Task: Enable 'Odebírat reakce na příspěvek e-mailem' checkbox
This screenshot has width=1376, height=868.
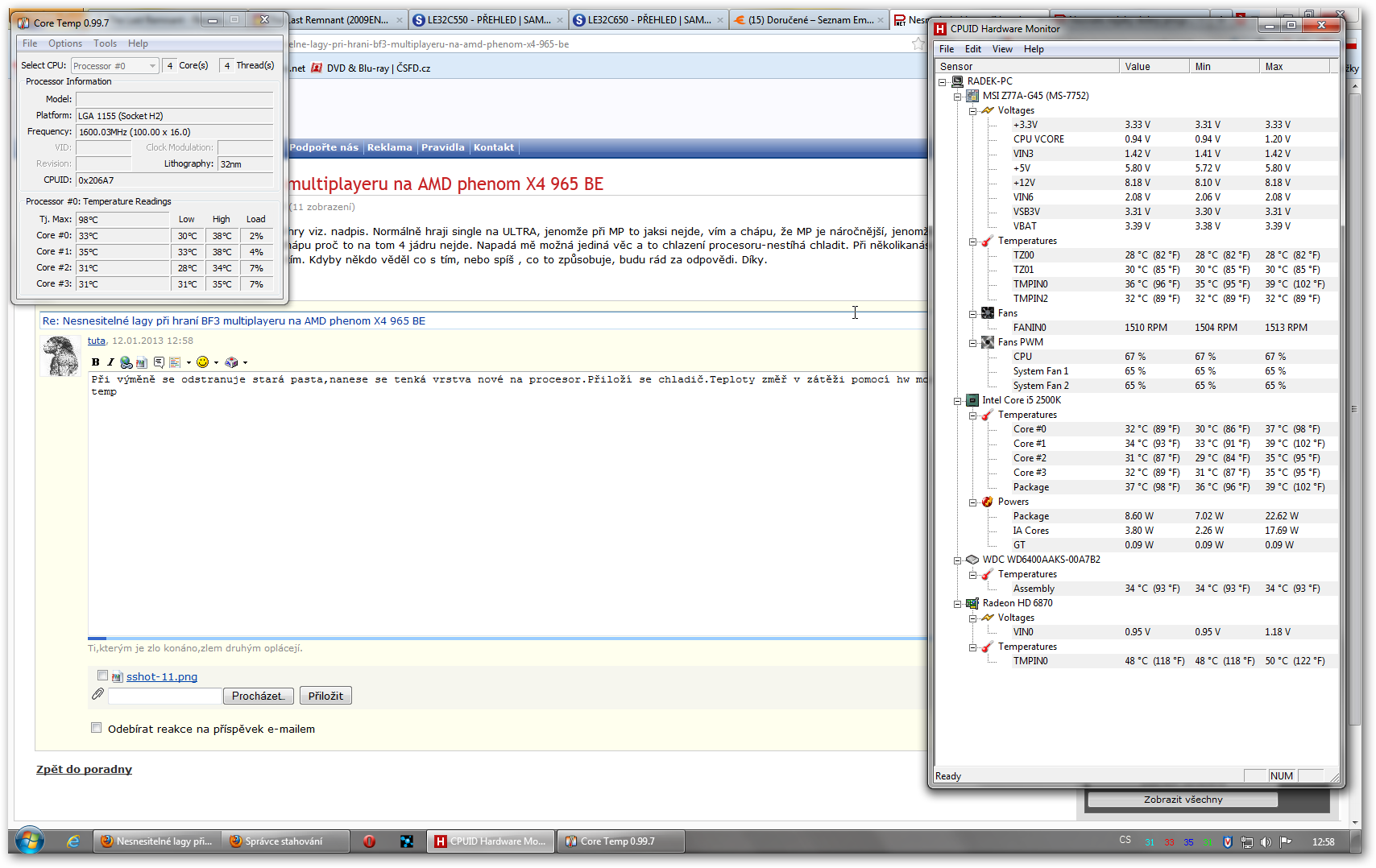Action: tap(97, 728)
